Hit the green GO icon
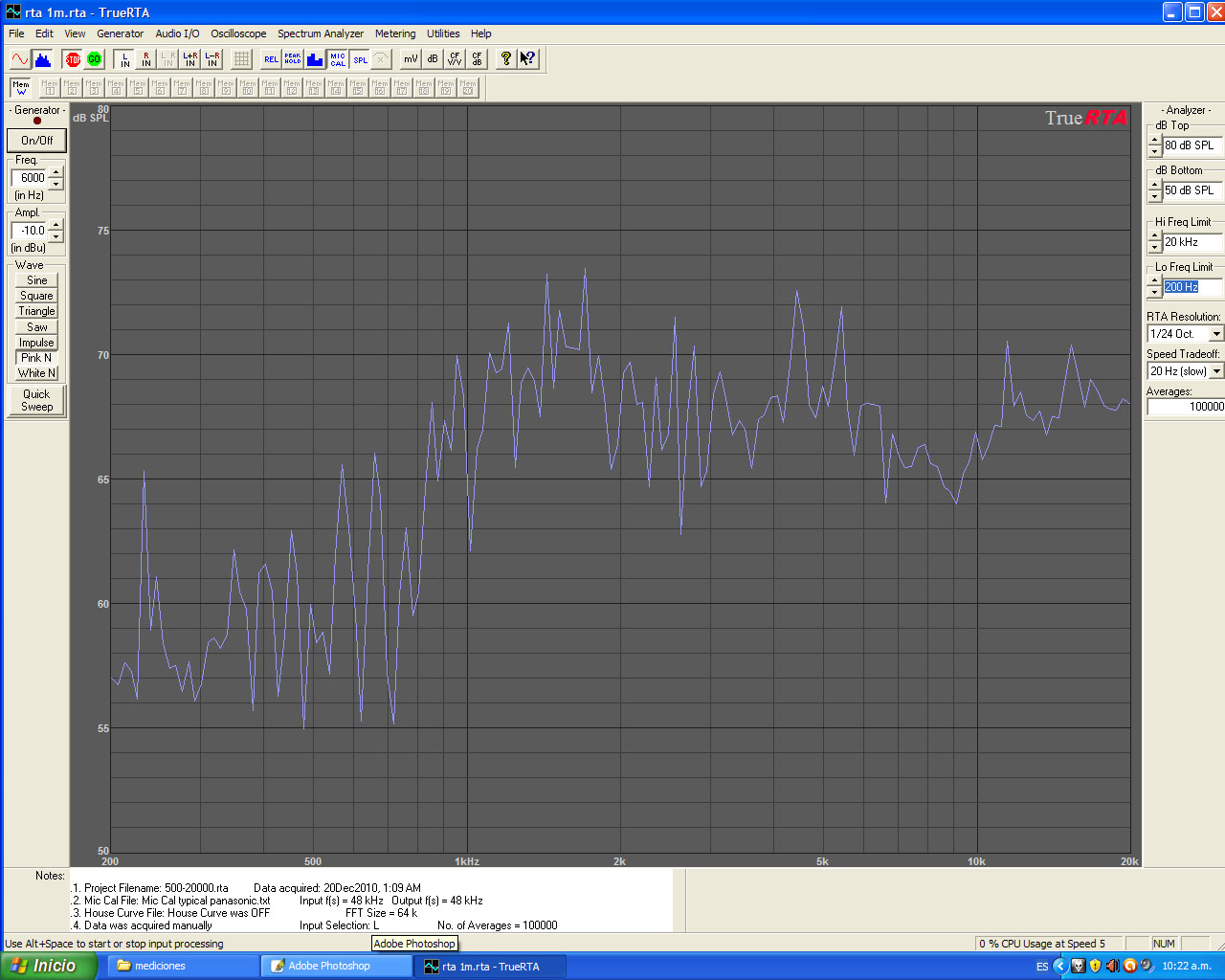 click(x=94, y=59)
